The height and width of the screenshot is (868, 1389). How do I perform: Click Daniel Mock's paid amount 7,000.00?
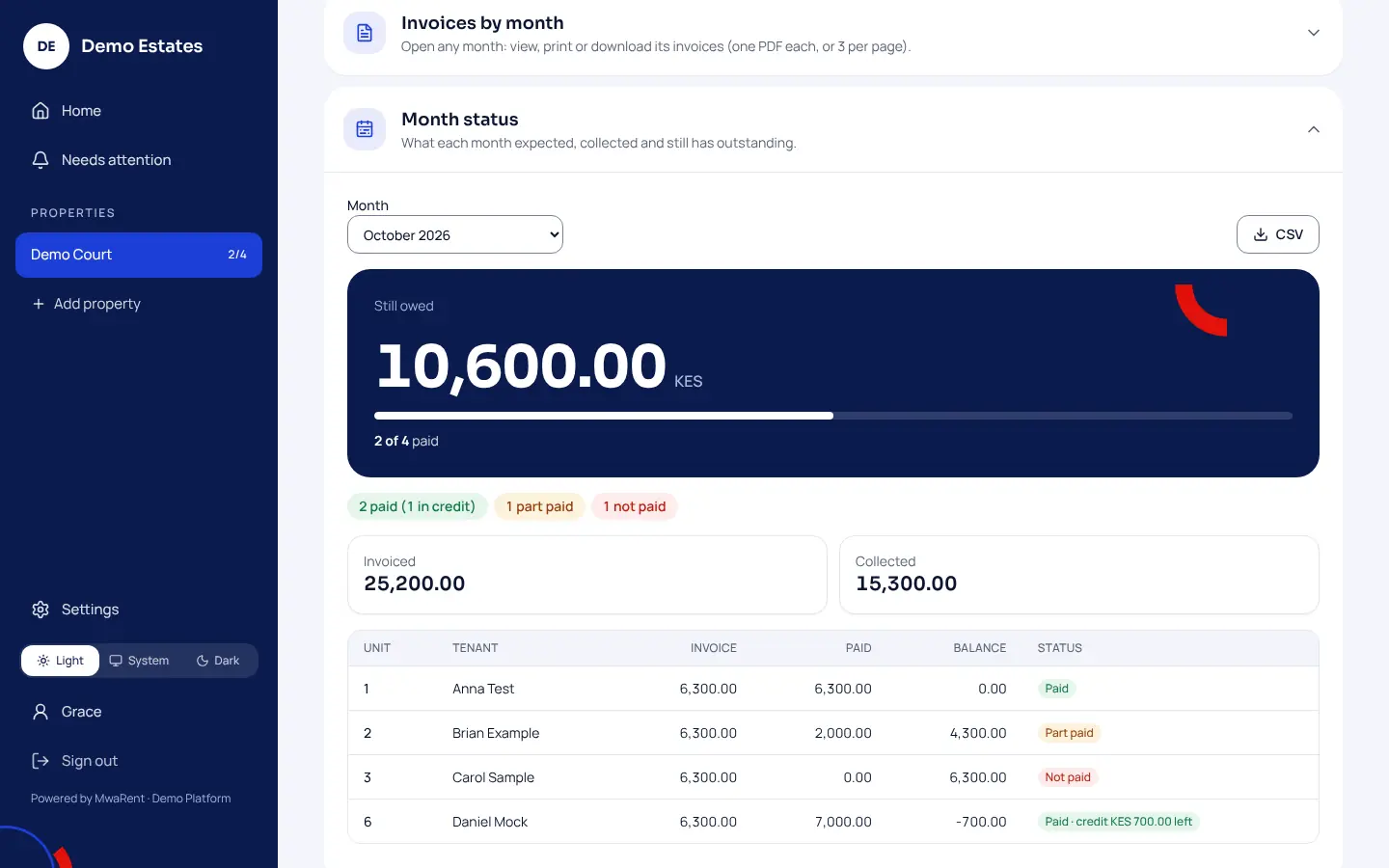[x=843, y=822]
